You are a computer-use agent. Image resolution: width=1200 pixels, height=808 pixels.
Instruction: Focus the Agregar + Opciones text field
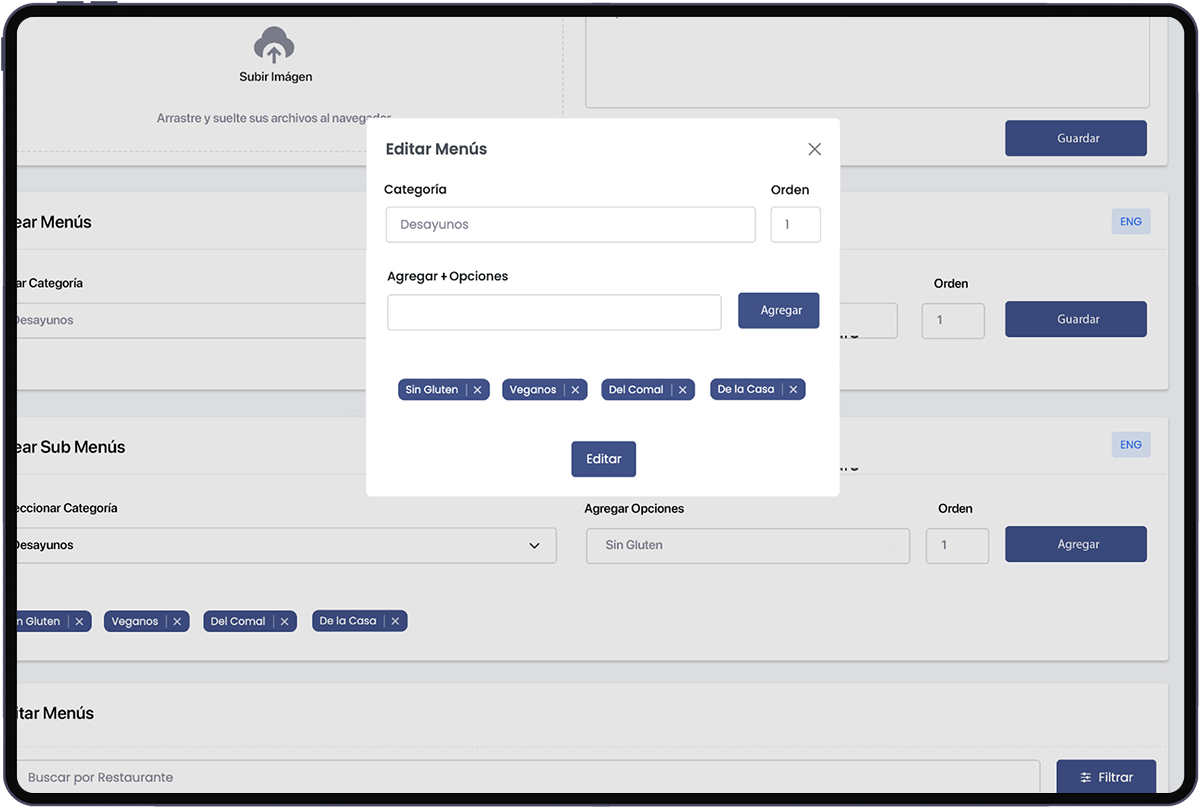pos(554,312)
